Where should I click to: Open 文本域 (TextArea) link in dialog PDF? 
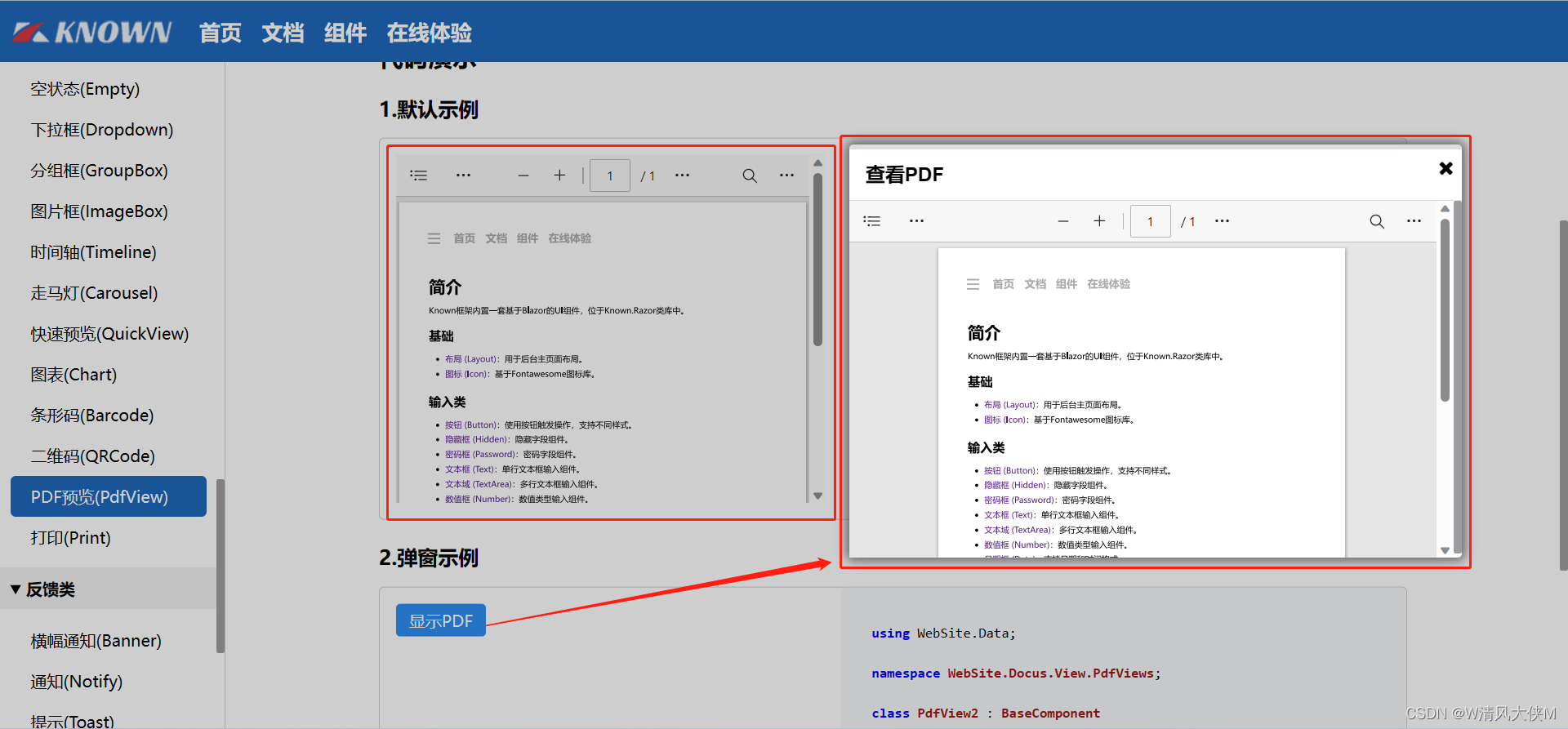1019,530
